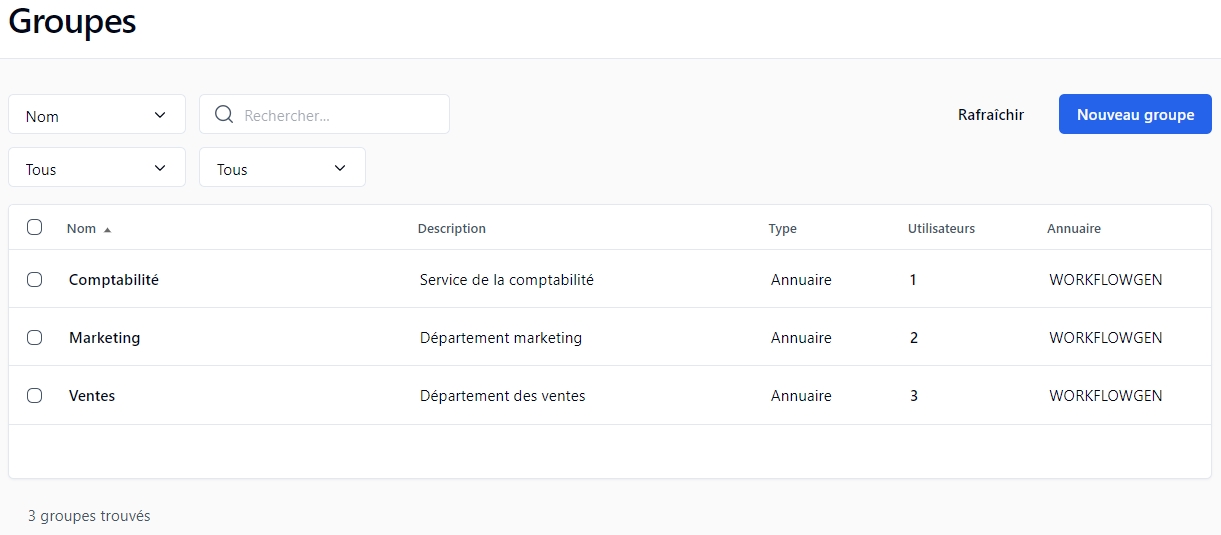Click Ventes user count 3
Image resolution: width=1221 pixels, height=535 pixels.
click(x=913, y=396)
